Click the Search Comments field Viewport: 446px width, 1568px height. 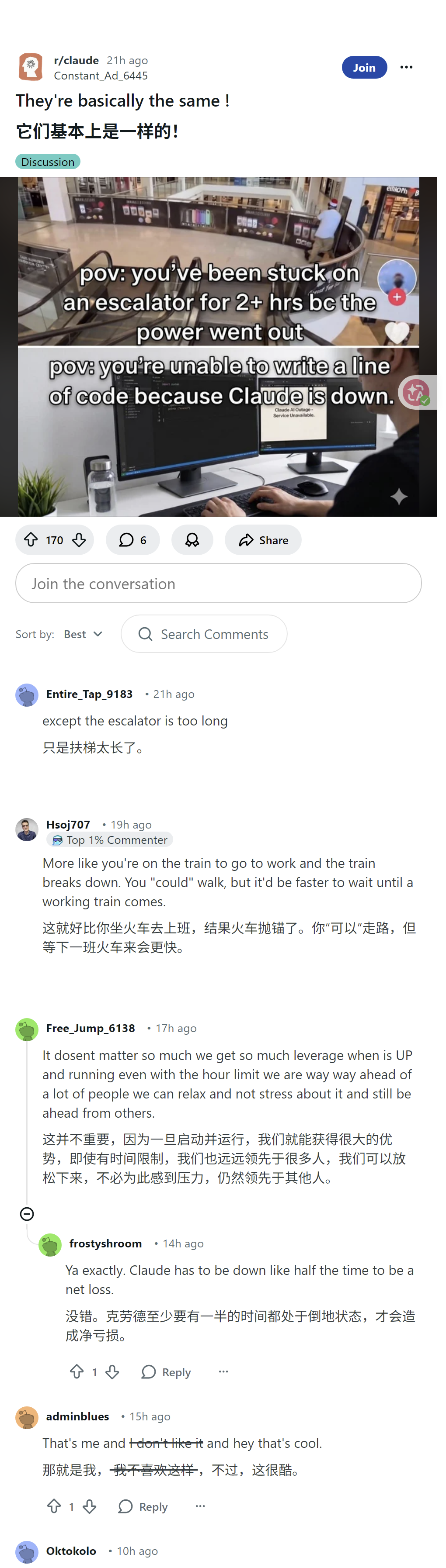coord(204,634)
